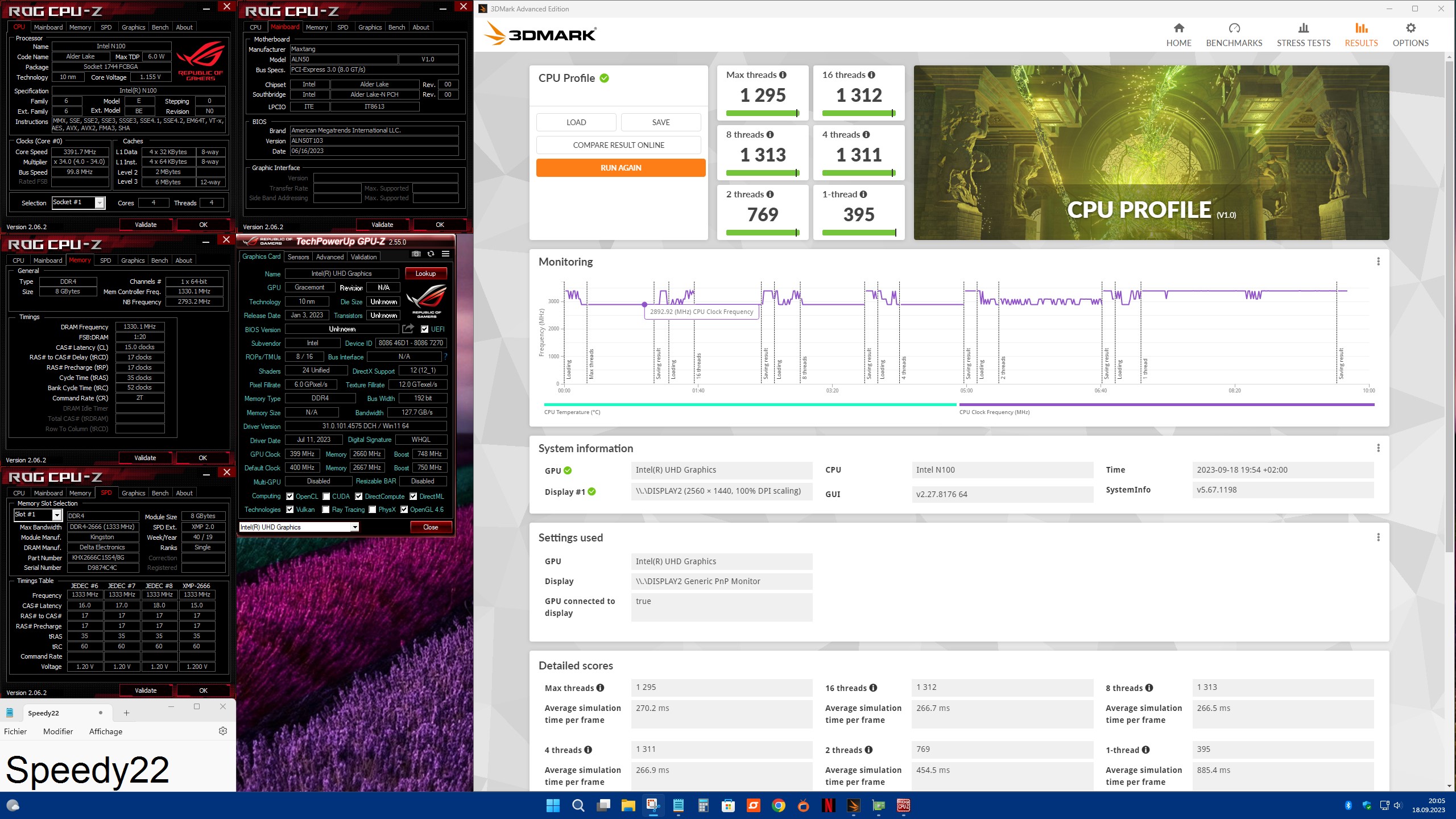Click Lookup button in GPU-Z
Viewport: 1456px width, 819px height.
pyautogui.click(x=425, y=274)
